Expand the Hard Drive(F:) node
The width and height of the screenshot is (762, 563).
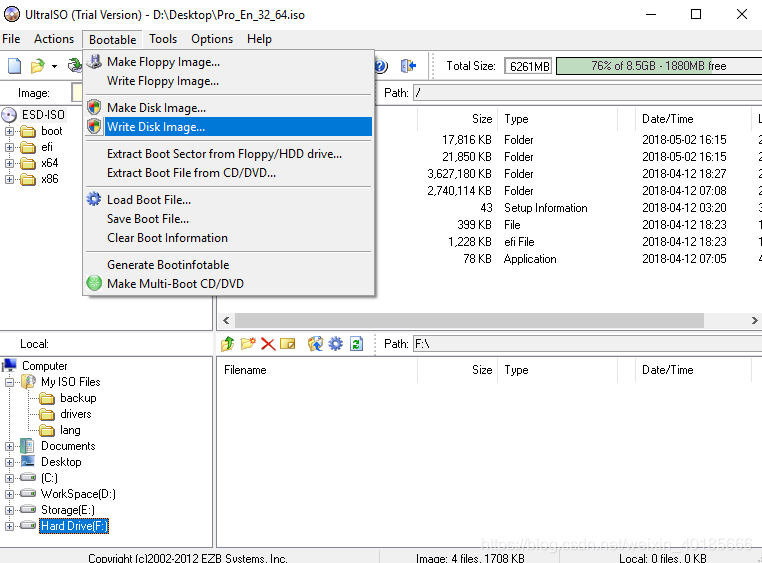pyautogui.click(x=9, y=526)
